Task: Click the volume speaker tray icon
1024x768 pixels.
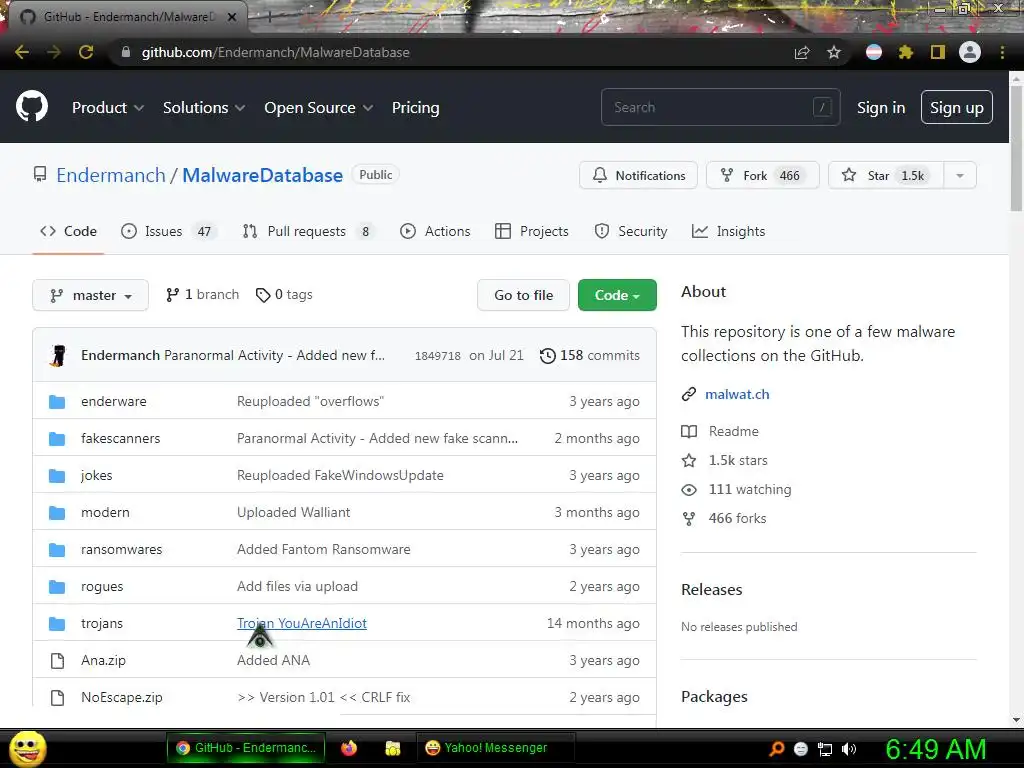Action: [x=849, y=749]
